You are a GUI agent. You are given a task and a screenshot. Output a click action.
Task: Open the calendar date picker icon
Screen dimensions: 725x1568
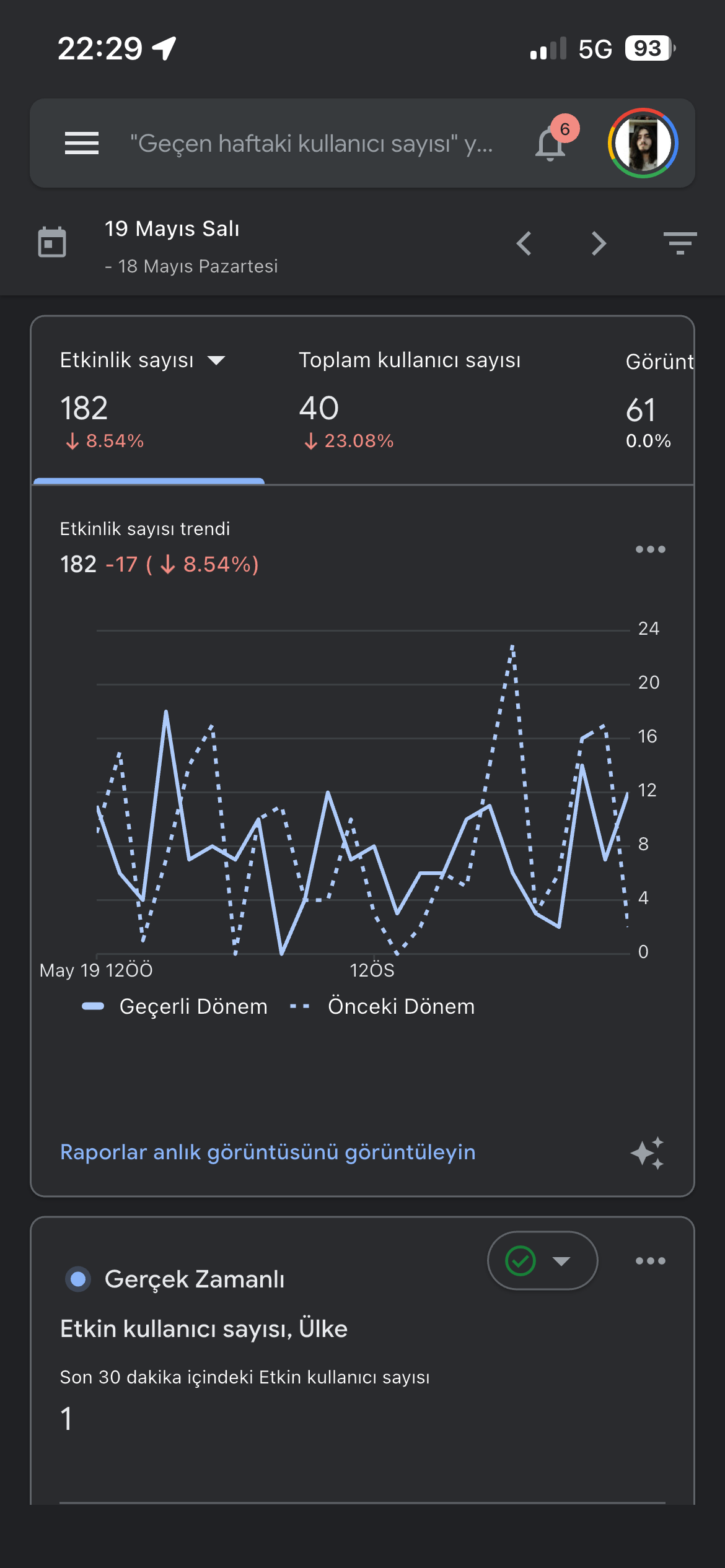click(52, 242)
